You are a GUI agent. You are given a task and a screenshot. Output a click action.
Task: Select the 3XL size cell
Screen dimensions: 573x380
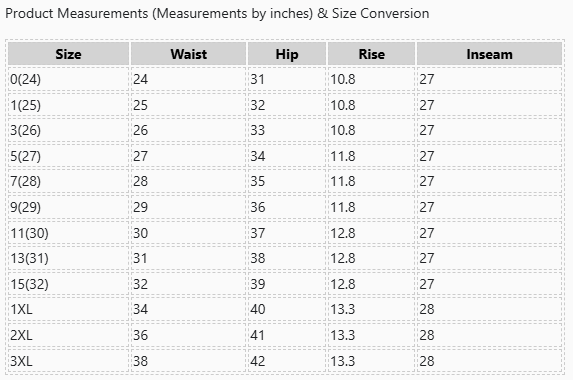coord(69,361)
